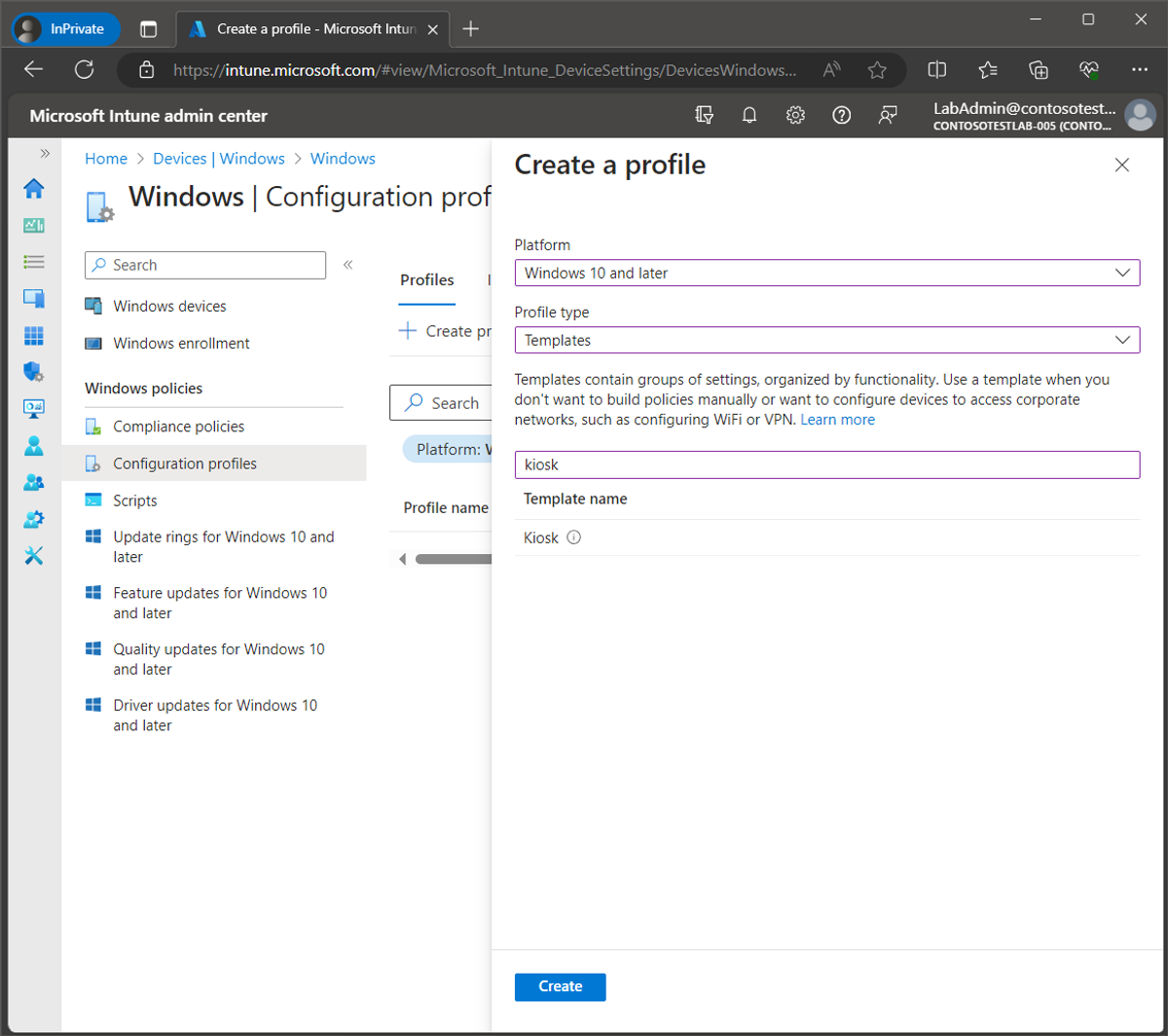
Task: Click the Create profile toolbar button
Action: pos(446,331)
